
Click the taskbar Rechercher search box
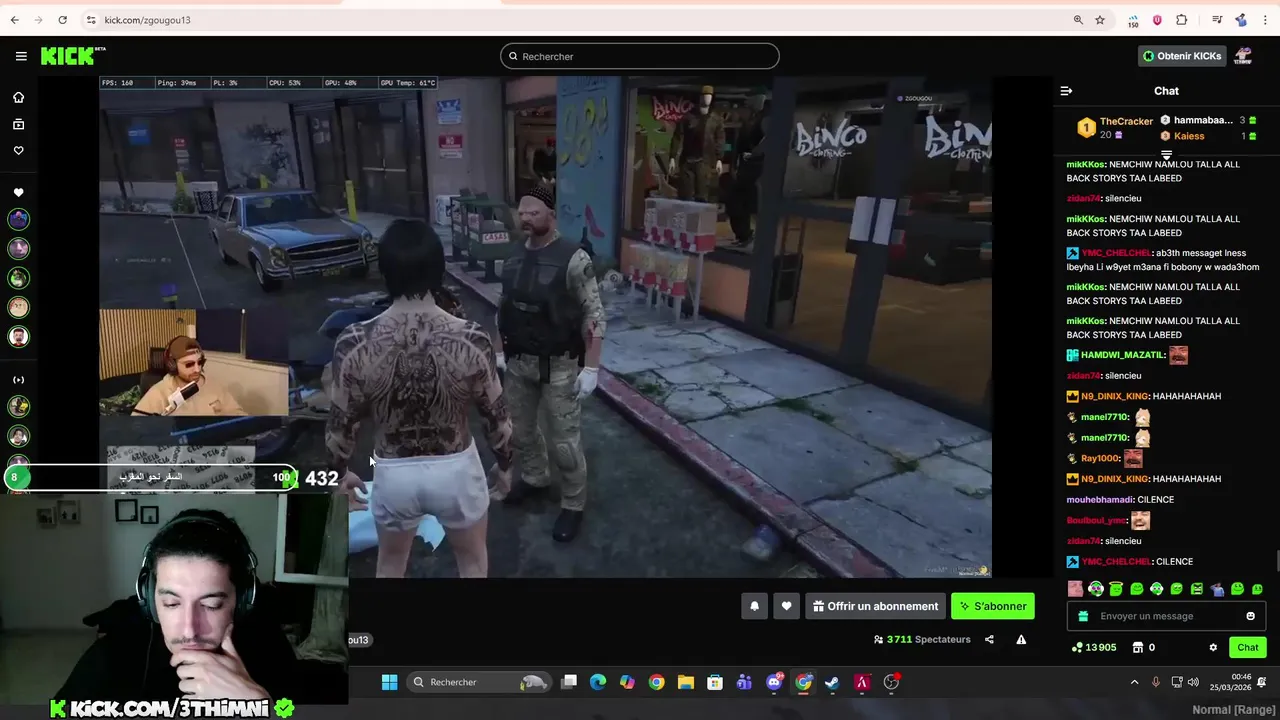point(481,682)
